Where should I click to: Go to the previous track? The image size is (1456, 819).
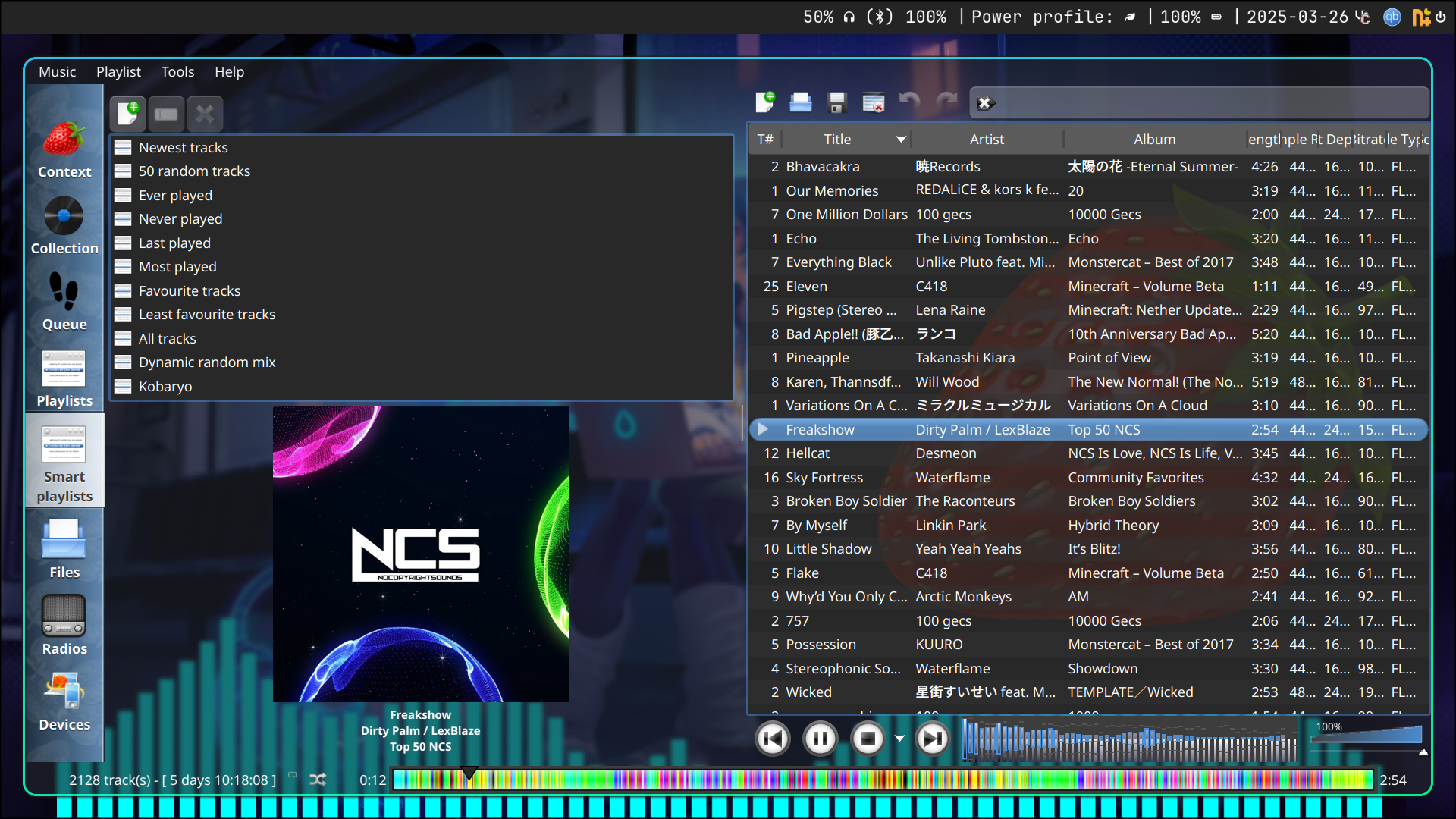(x=773, y=739)
